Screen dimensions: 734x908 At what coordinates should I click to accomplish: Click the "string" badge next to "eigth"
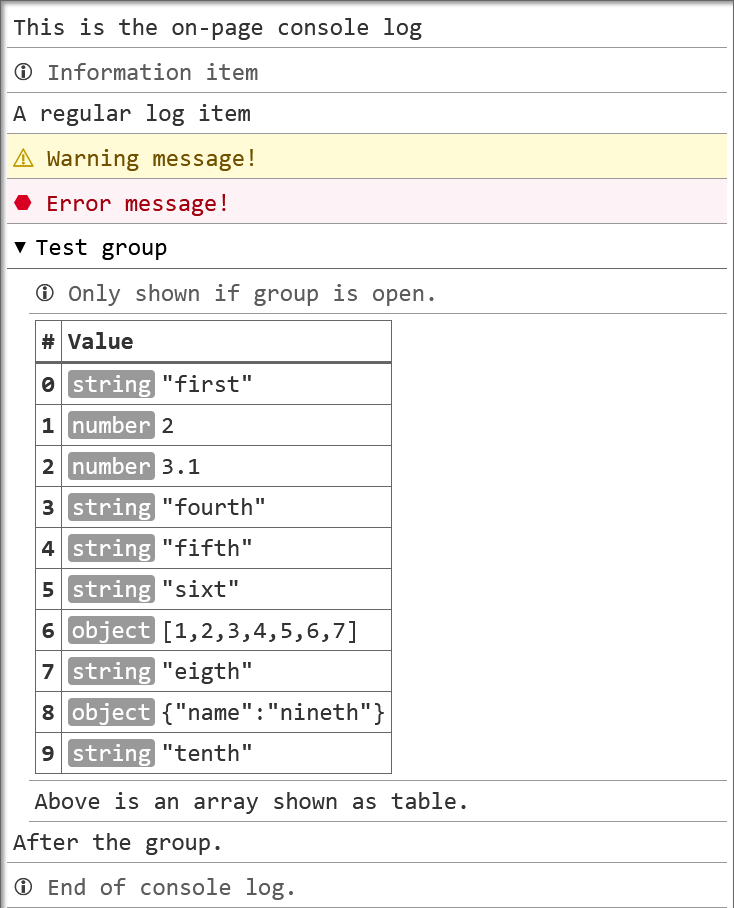click(111, 671)
